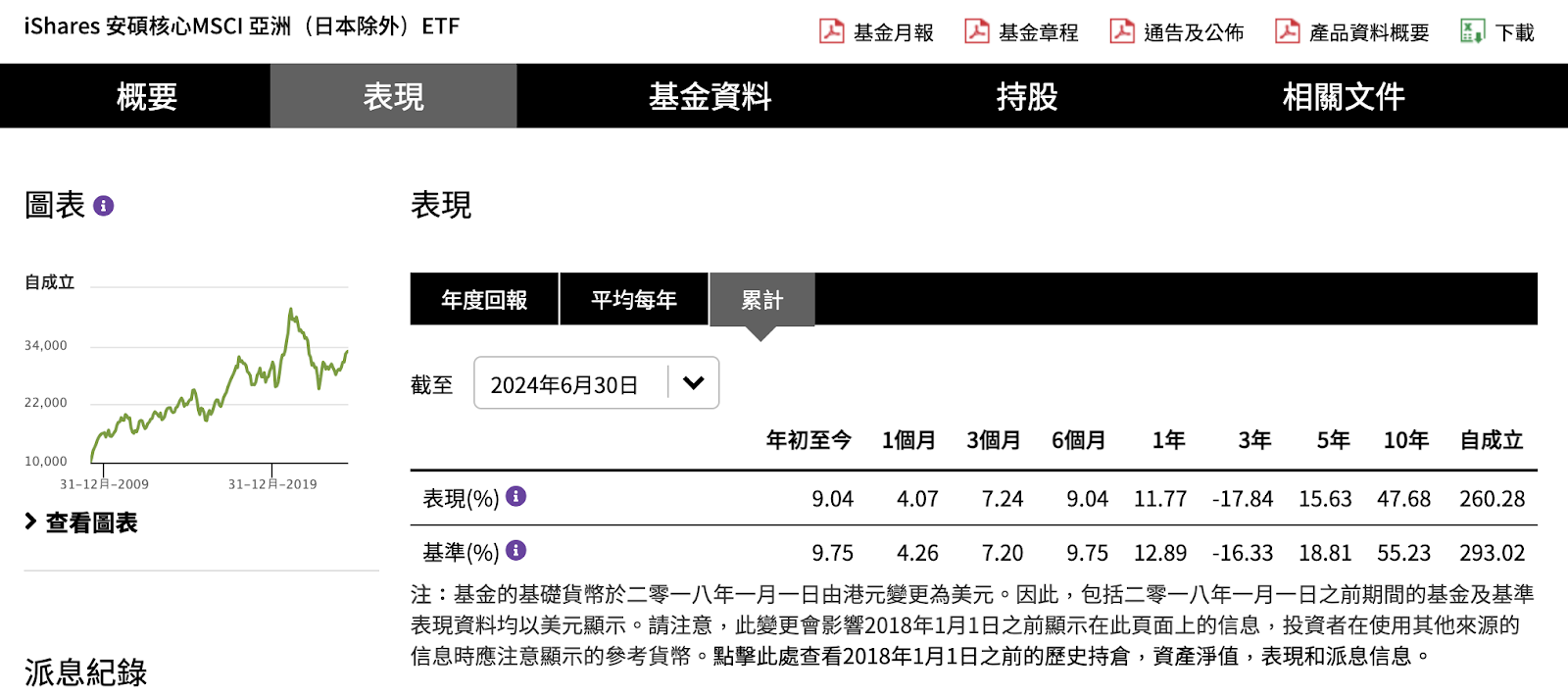Image resolution: width=1568 pixels, height=695 pixels.
Task: Click the info icon next to 圖表
Action: 103,206
